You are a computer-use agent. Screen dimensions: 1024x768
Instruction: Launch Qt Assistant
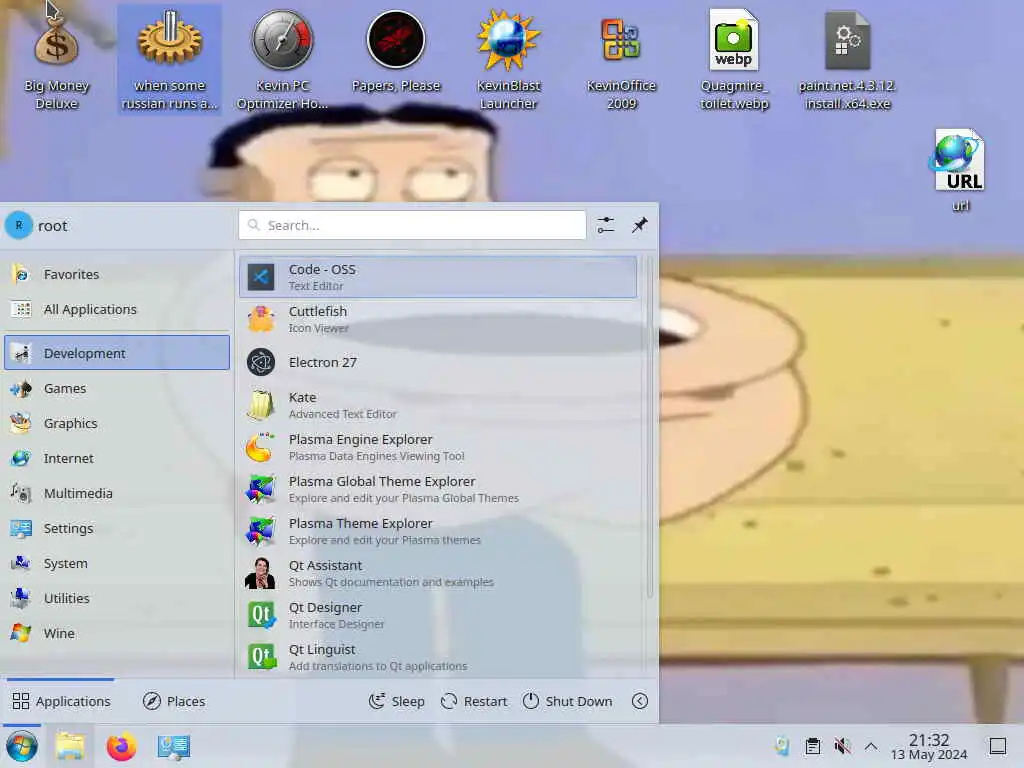click(438, 573)
